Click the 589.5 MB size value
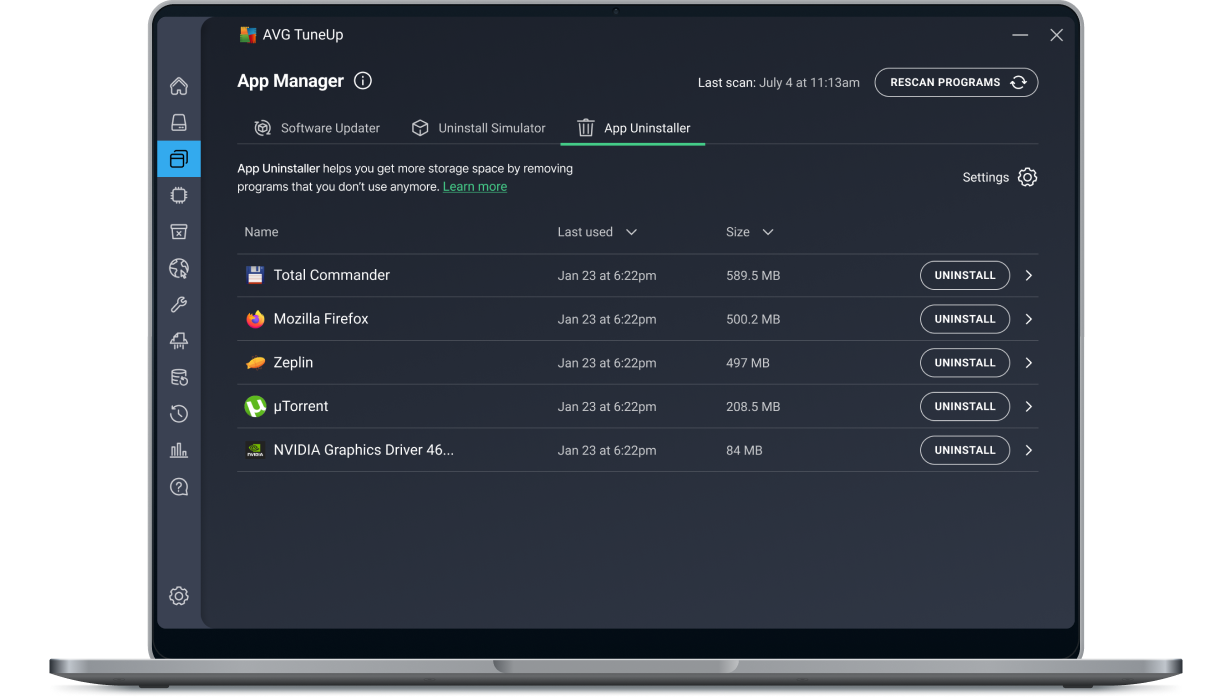The width and height of the screenshot is (1232, 697). coord(753,275)
